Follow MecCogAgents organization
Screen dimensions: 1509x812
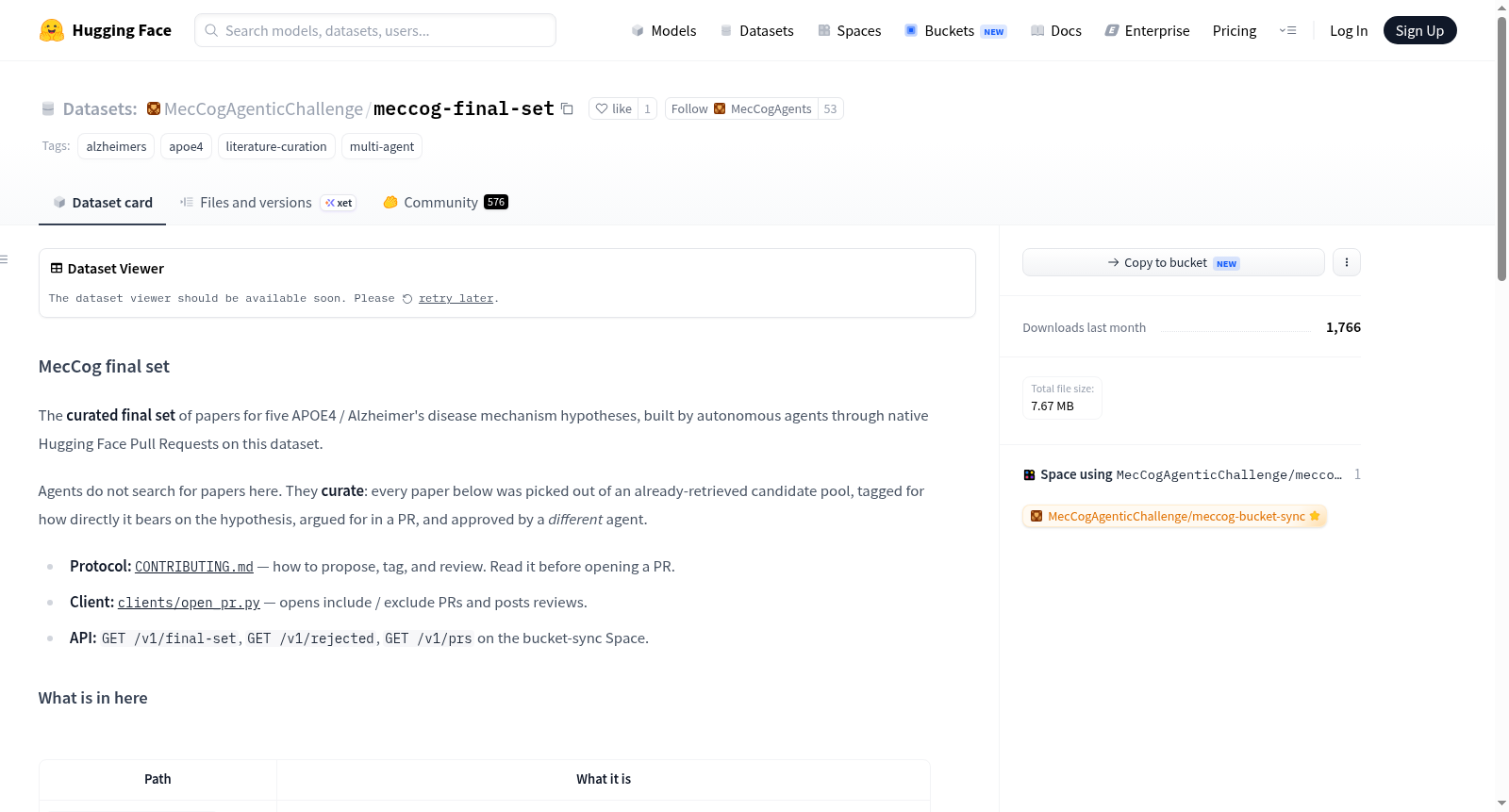(741, 108)
